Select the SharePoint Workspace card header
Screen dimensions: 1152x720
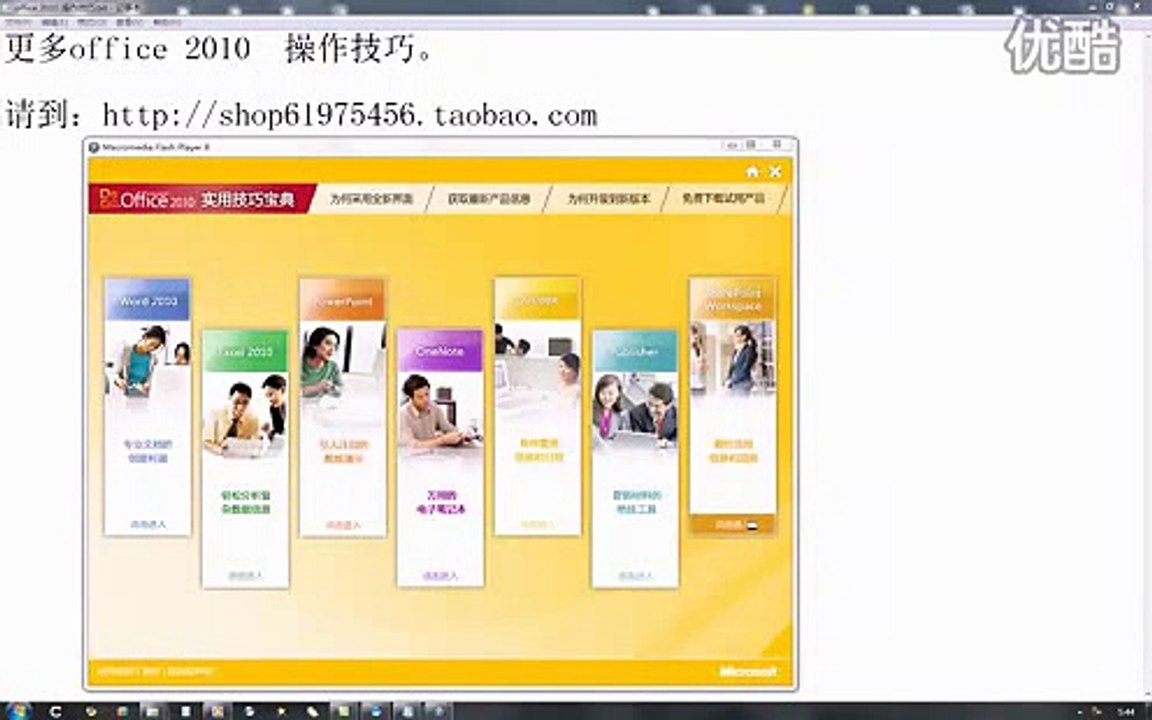[732, 300]
